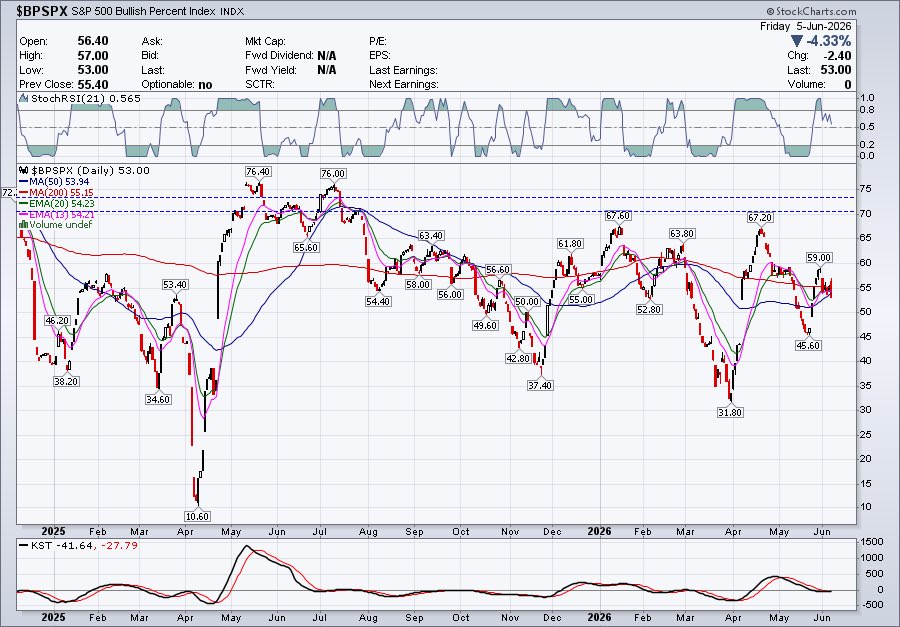Click the '49.60' low price label
The image size is (900, 627).
tap(485, 326)
